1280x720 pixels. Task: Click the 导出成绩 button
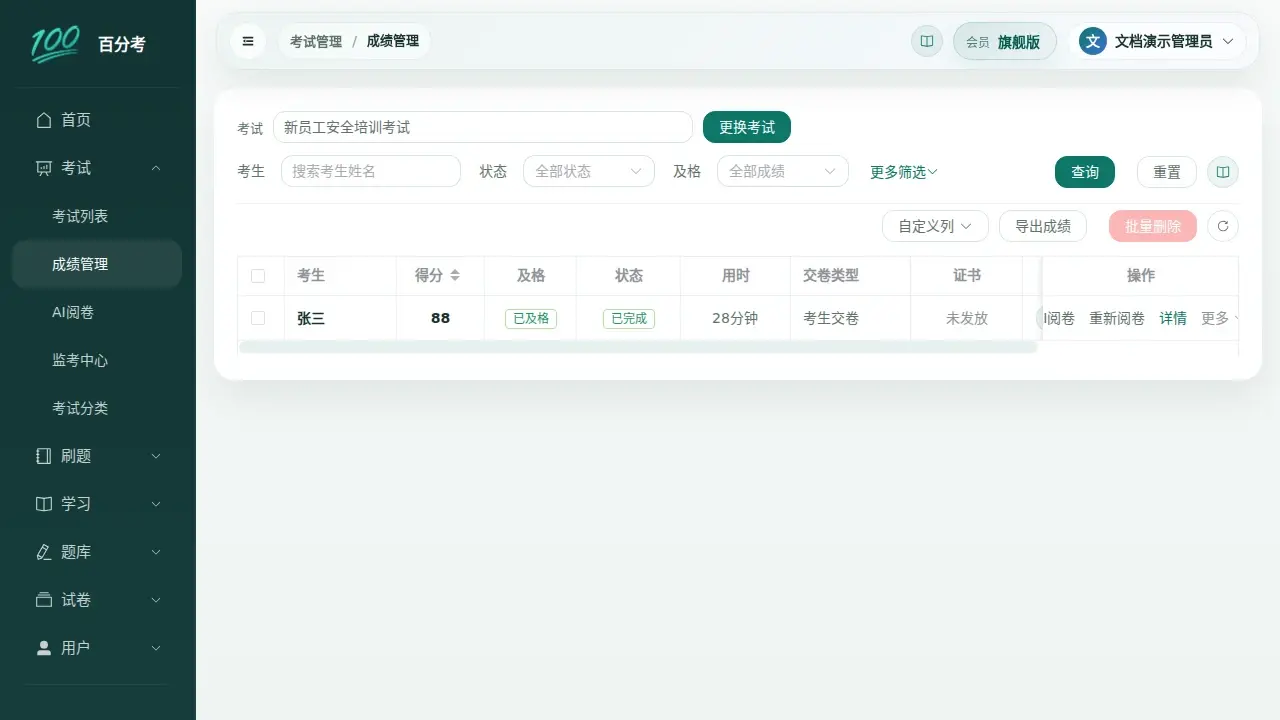click(x=1043, y=226)
